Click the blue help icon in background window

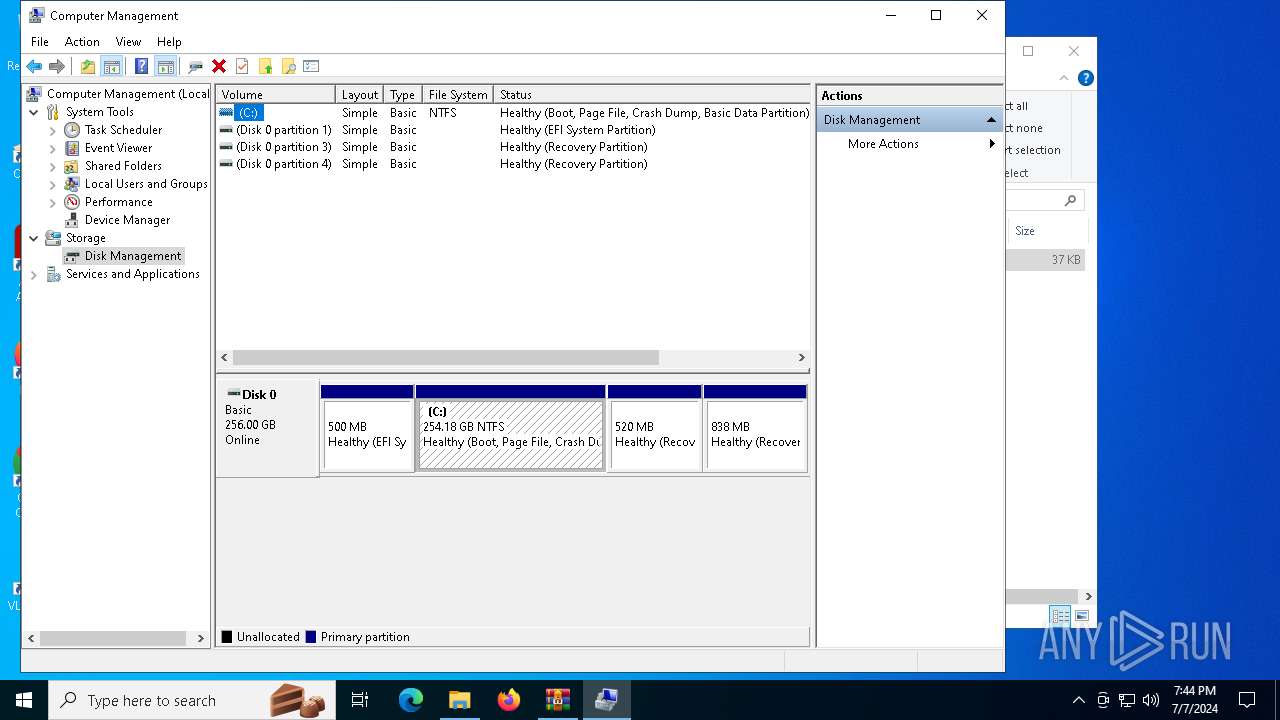pyautogui.click(x=1086, y=78)
